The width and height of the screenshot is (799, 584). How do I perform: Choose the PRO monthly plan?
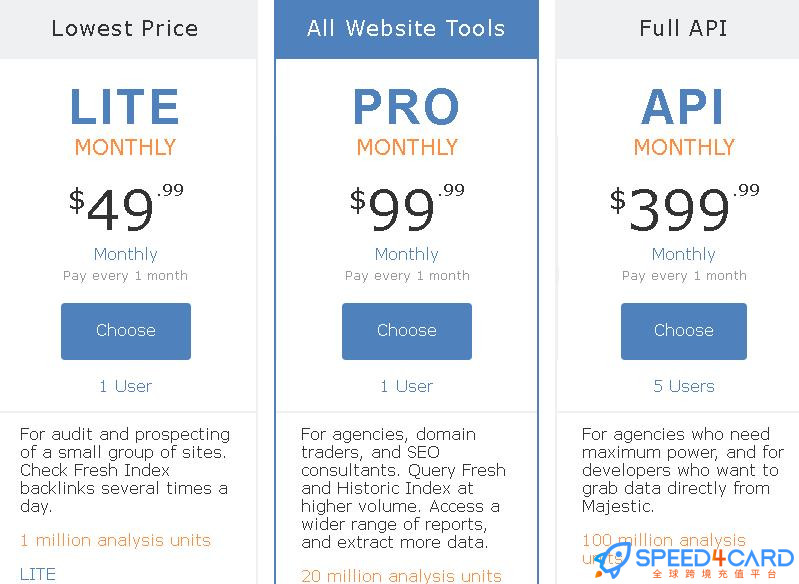[x=407, y=331]
